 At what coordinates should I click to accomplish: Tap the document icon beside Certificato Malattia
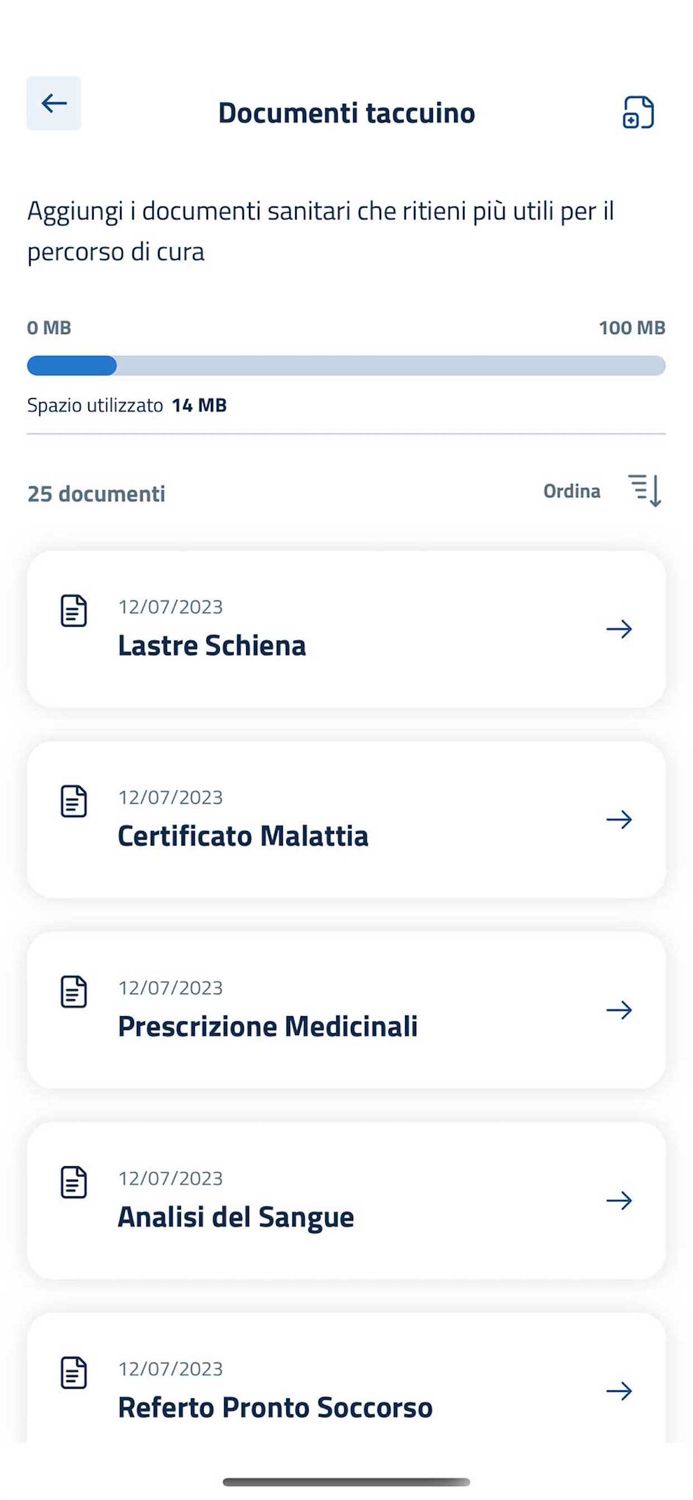click(74, 800)
